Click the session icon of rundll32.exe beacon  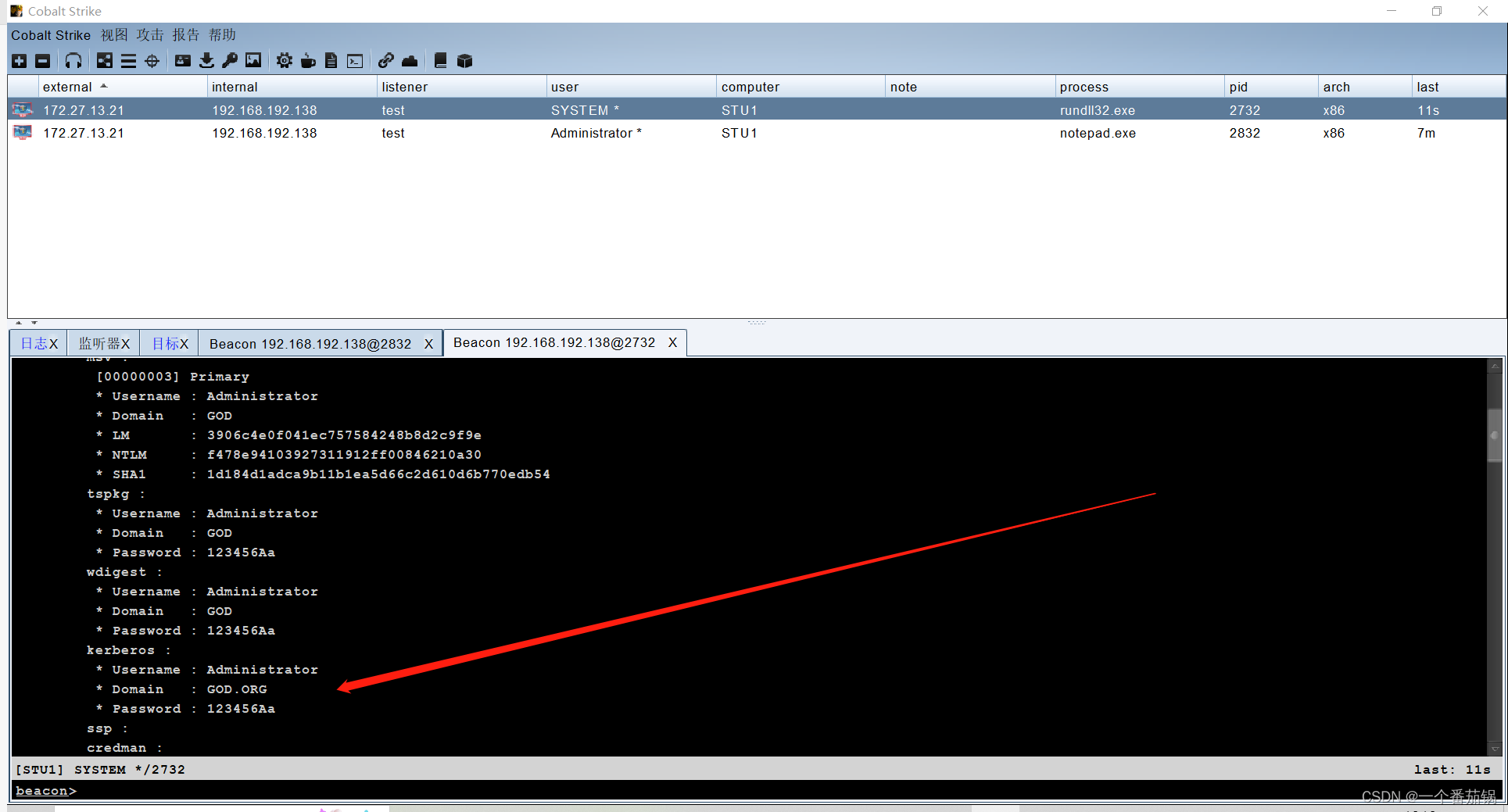[x=23, y=110]
